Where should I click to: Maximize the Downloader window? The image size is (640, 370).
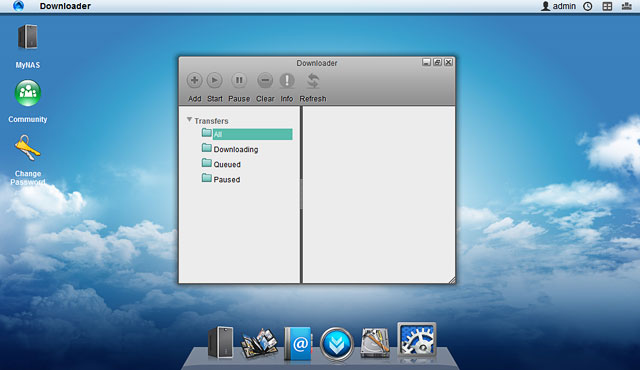point(437,62)
